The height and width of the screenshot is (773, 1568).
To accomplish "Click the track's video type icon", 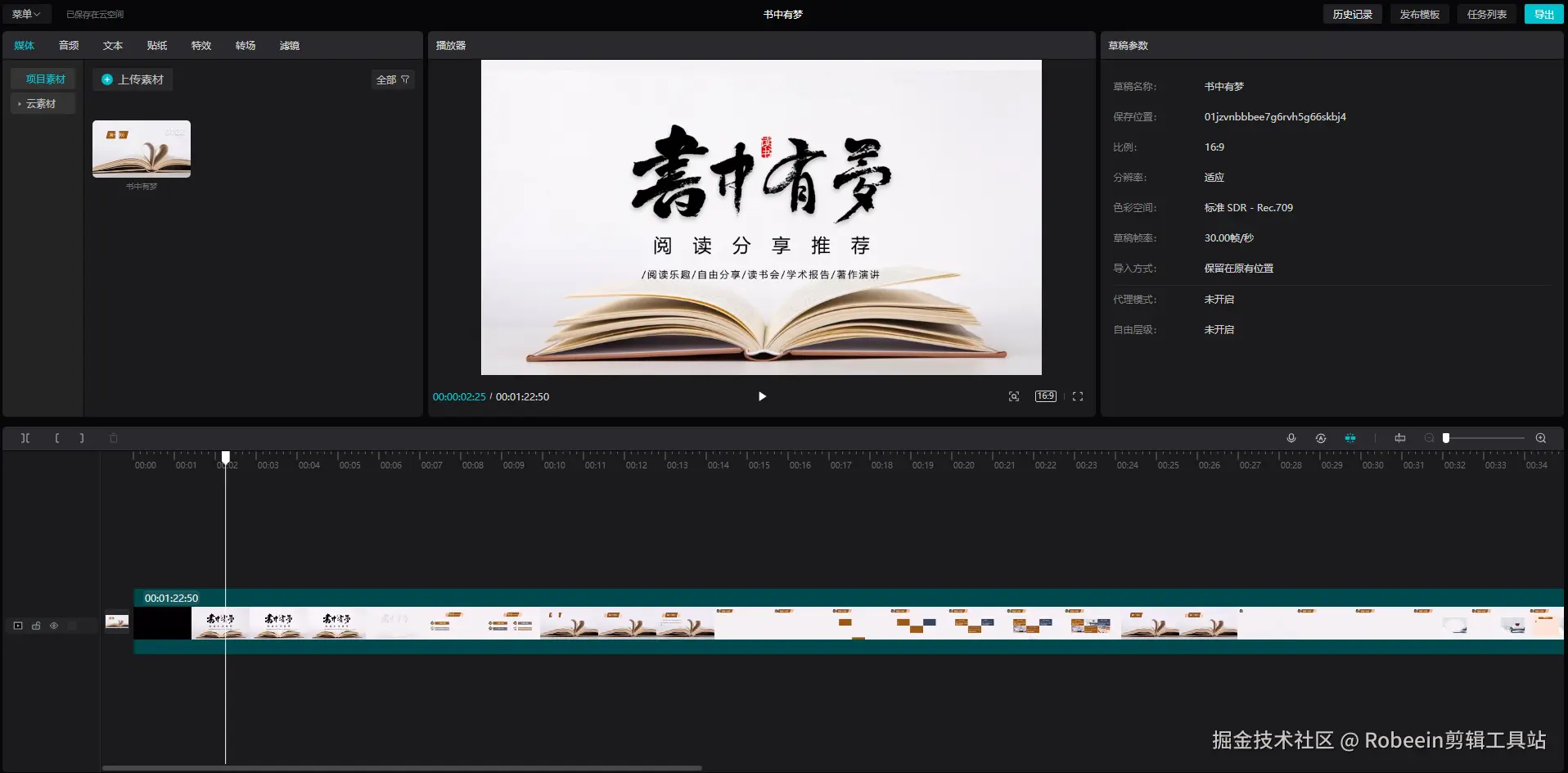I will (18, 626).
